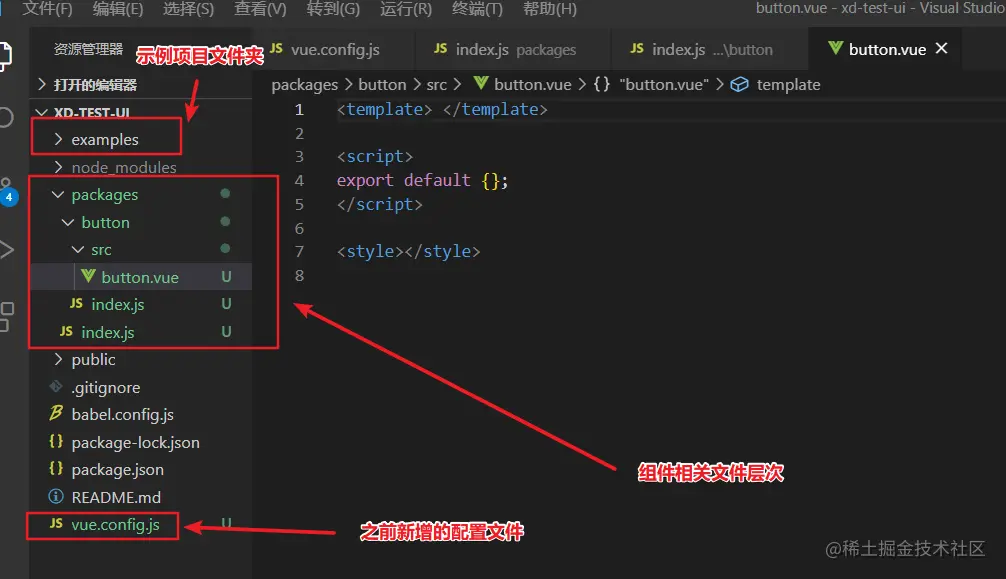The height and width of the screenshot is (579, 1006).
Task: Switch to the index.js ...\button tab
Action: pyautogui.click(x=712, y=49)
